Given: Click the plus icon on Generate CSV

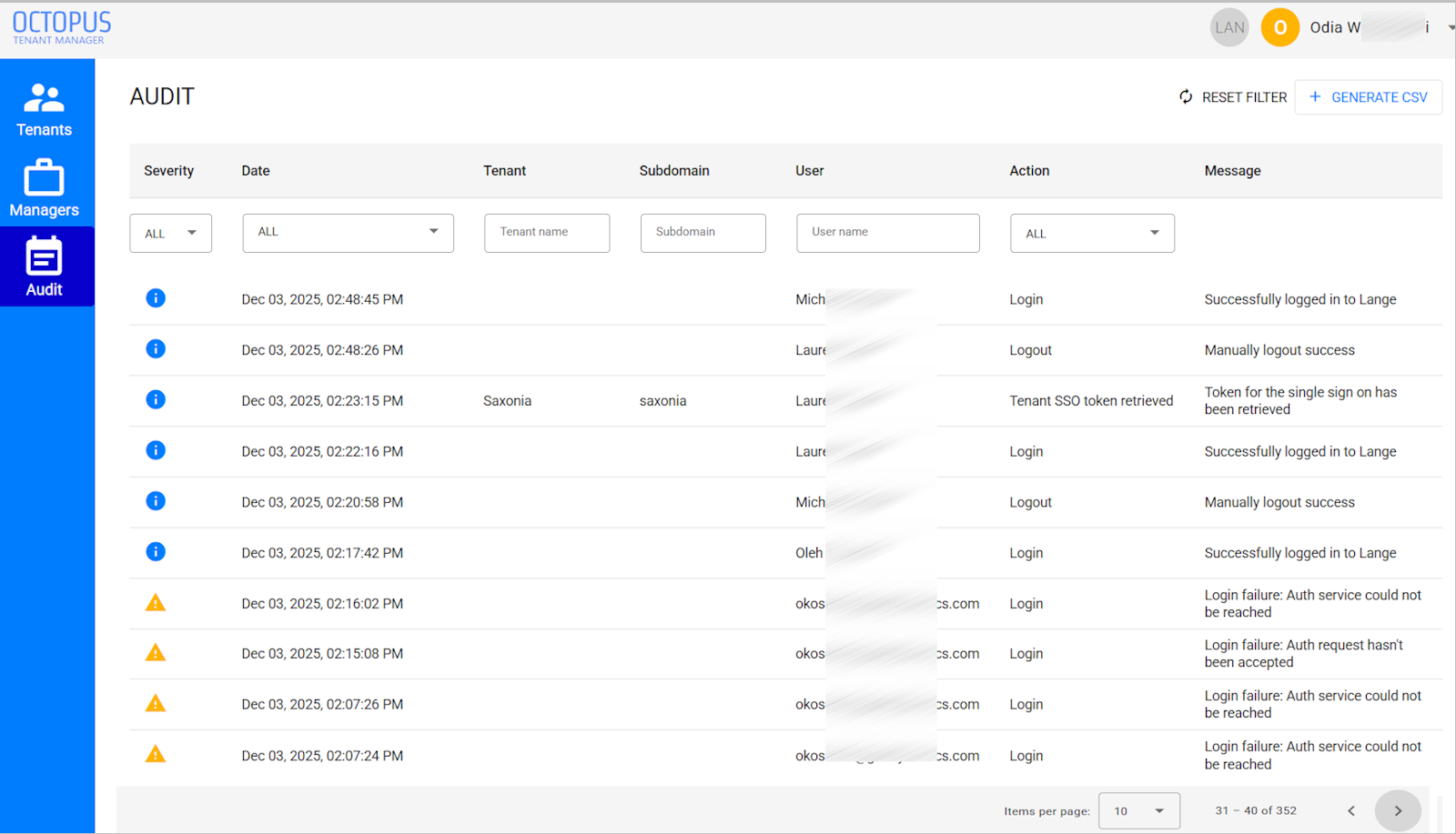Looking at the screenshot, I should [1315, 96].
